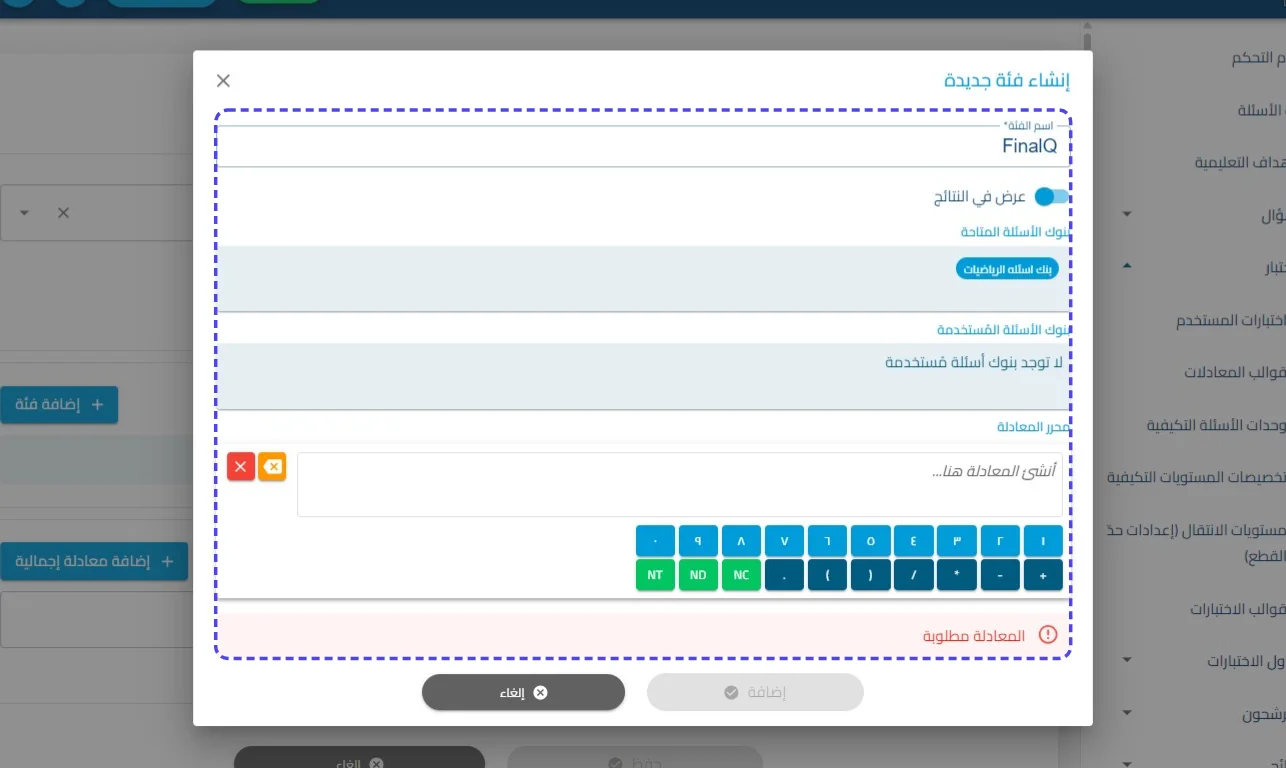
Task: Insert digit ٠ from the equation keypad
Action: 655,541
